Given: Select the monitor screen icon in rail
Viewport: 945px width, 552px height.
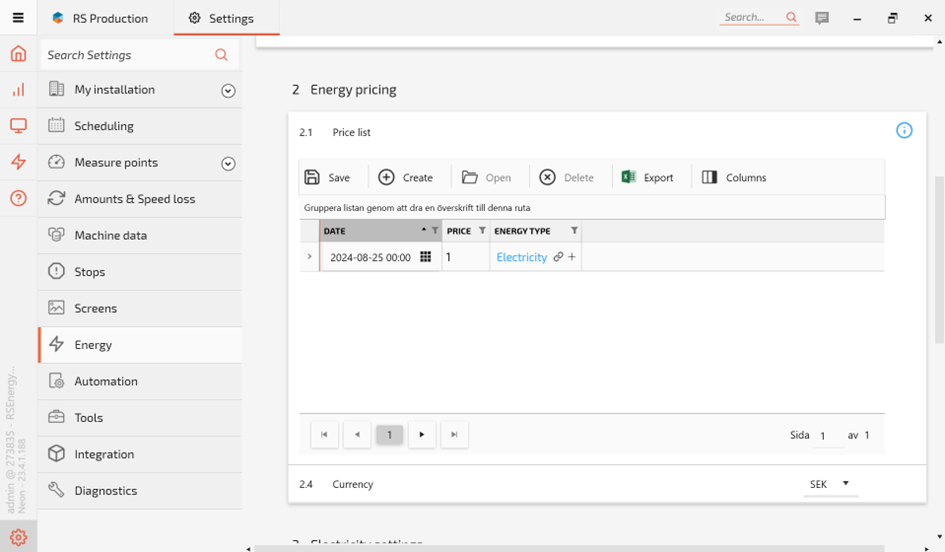Looking at the screenshot, I should [x=18, y=126].
